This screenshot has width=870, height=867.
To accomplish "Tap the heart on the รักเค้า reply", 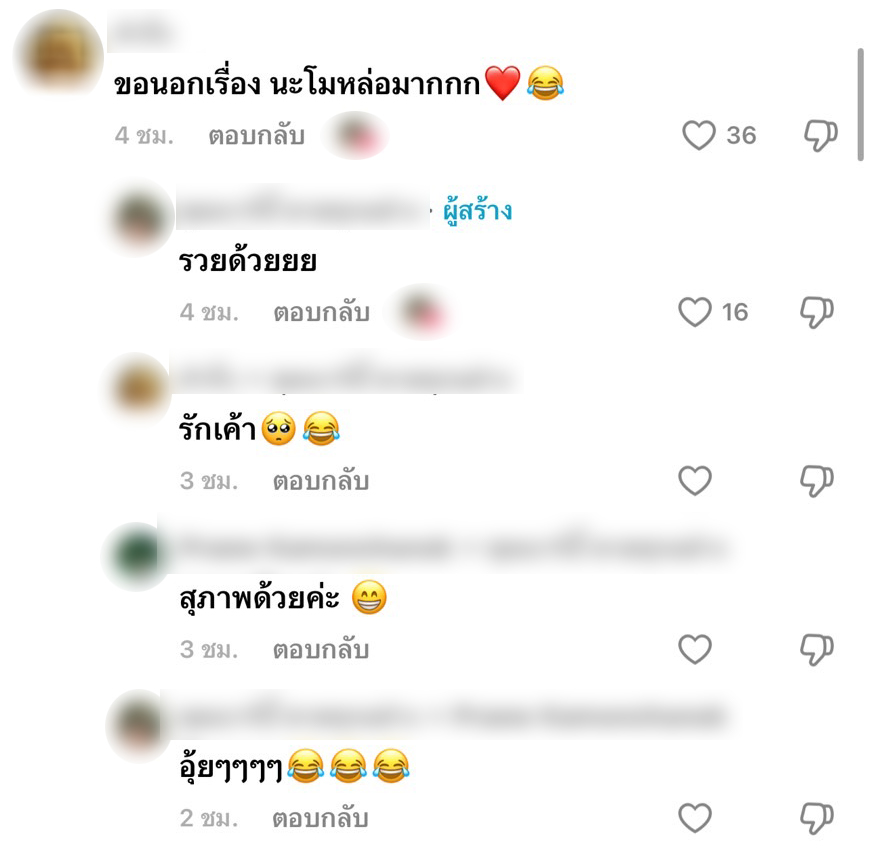I will pyautogui.click(x=695, y=480).
